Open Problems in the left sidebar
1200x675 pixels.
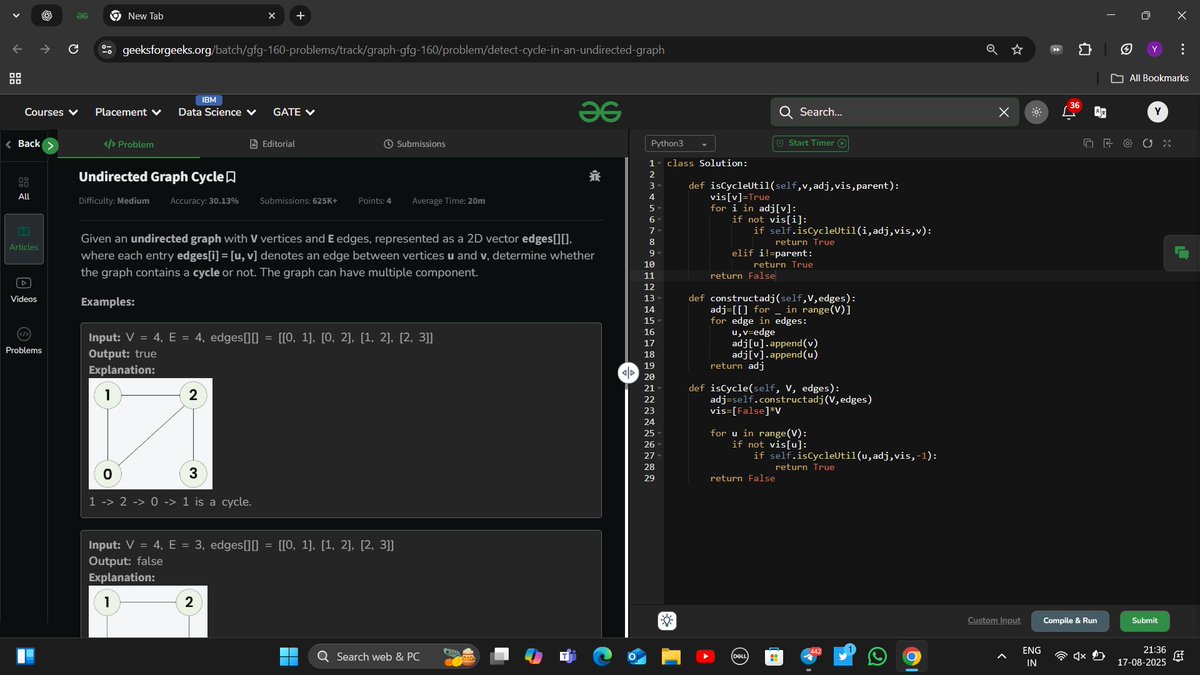click(24, 341)
